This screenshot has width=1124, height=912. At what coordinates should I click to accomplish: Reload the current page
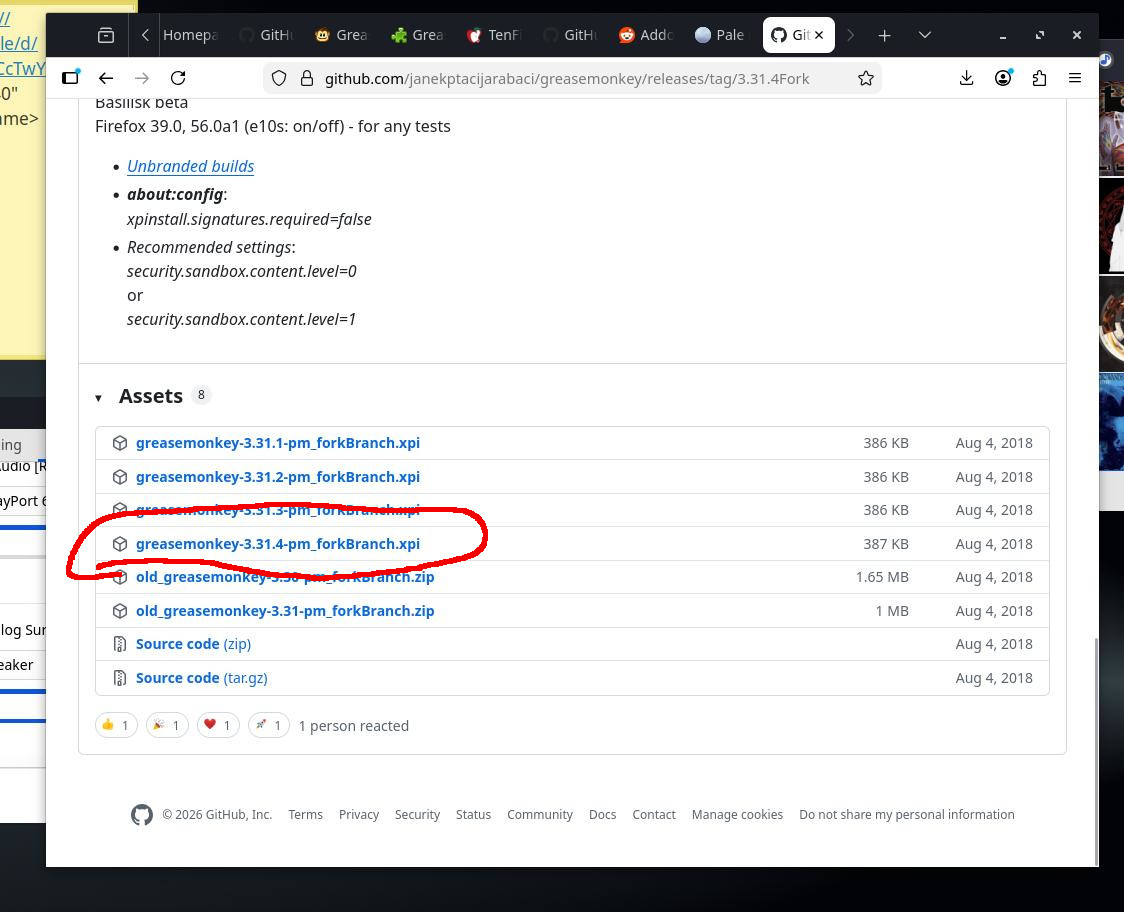(x=178, y=78)
